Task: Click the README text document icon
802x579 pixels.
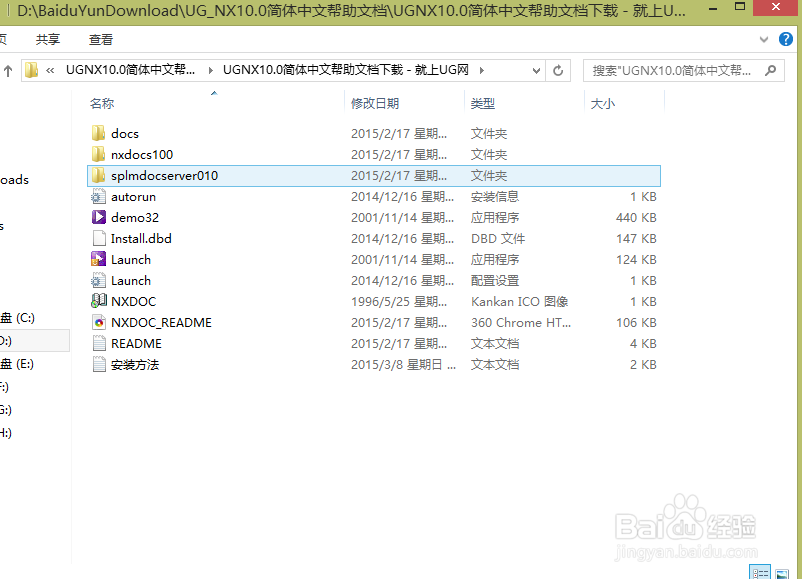Action: pyautogui.click(x=99, y=343)
